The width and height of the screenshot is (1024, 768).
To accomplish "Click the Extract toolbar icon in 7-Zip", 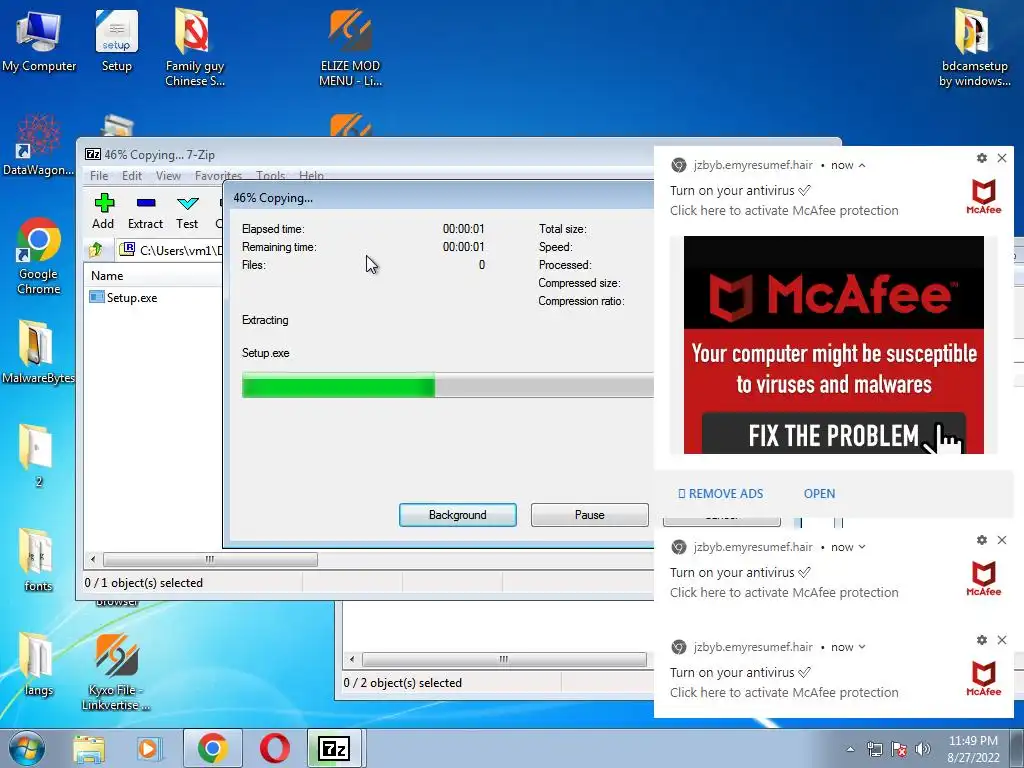I will click(x=145, y=211).
